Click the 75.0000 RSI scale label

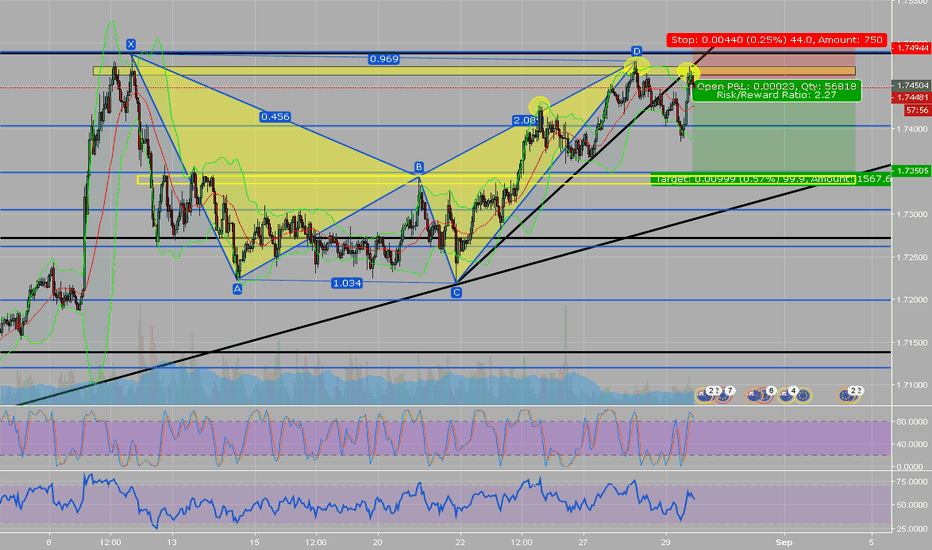(911, 482)
